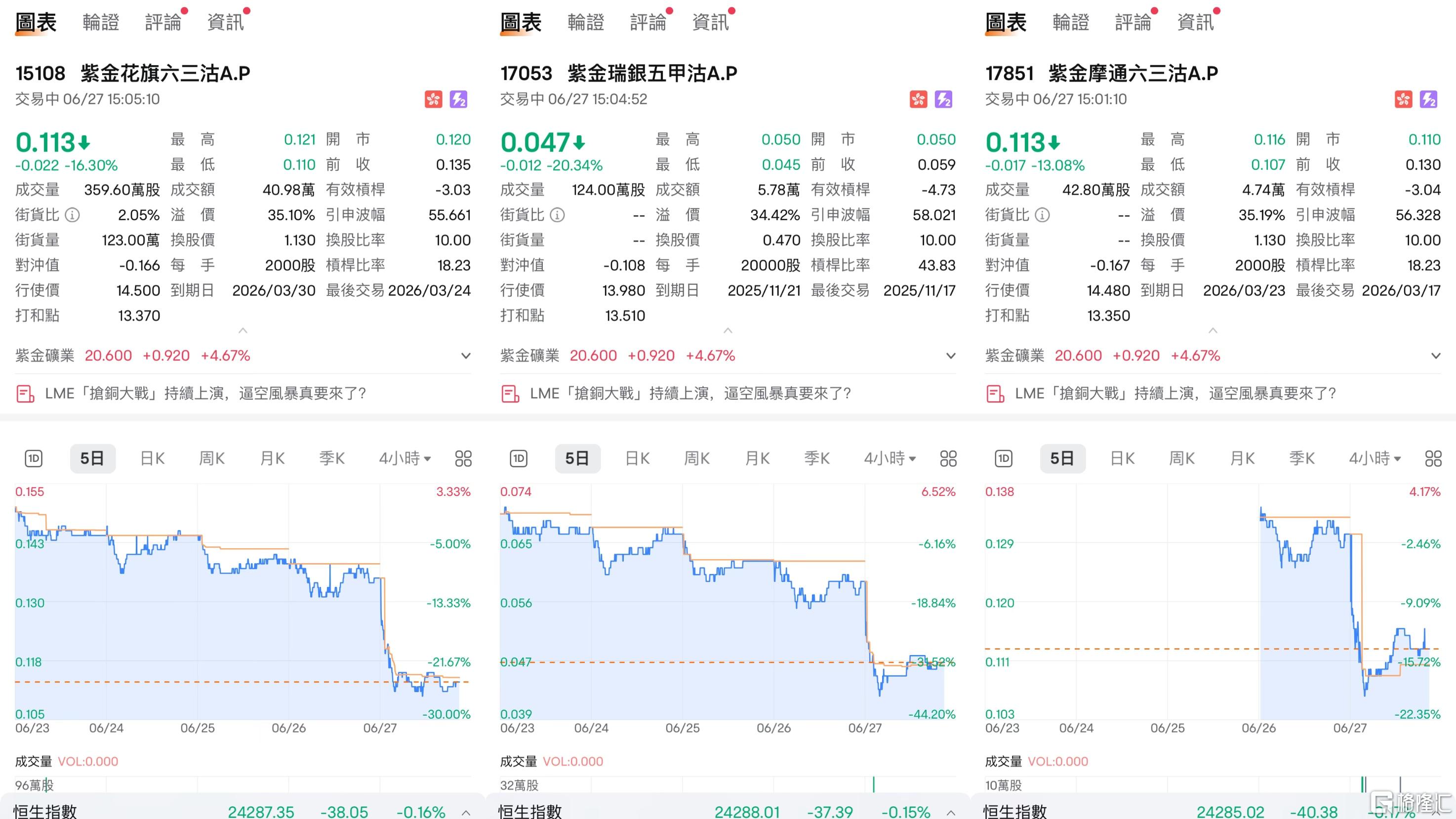Image resolution: width=1456 pixels, height=819 pixels.
Task: Open 資訊 tab in the 17851 panel
Action: (1195, 23)
